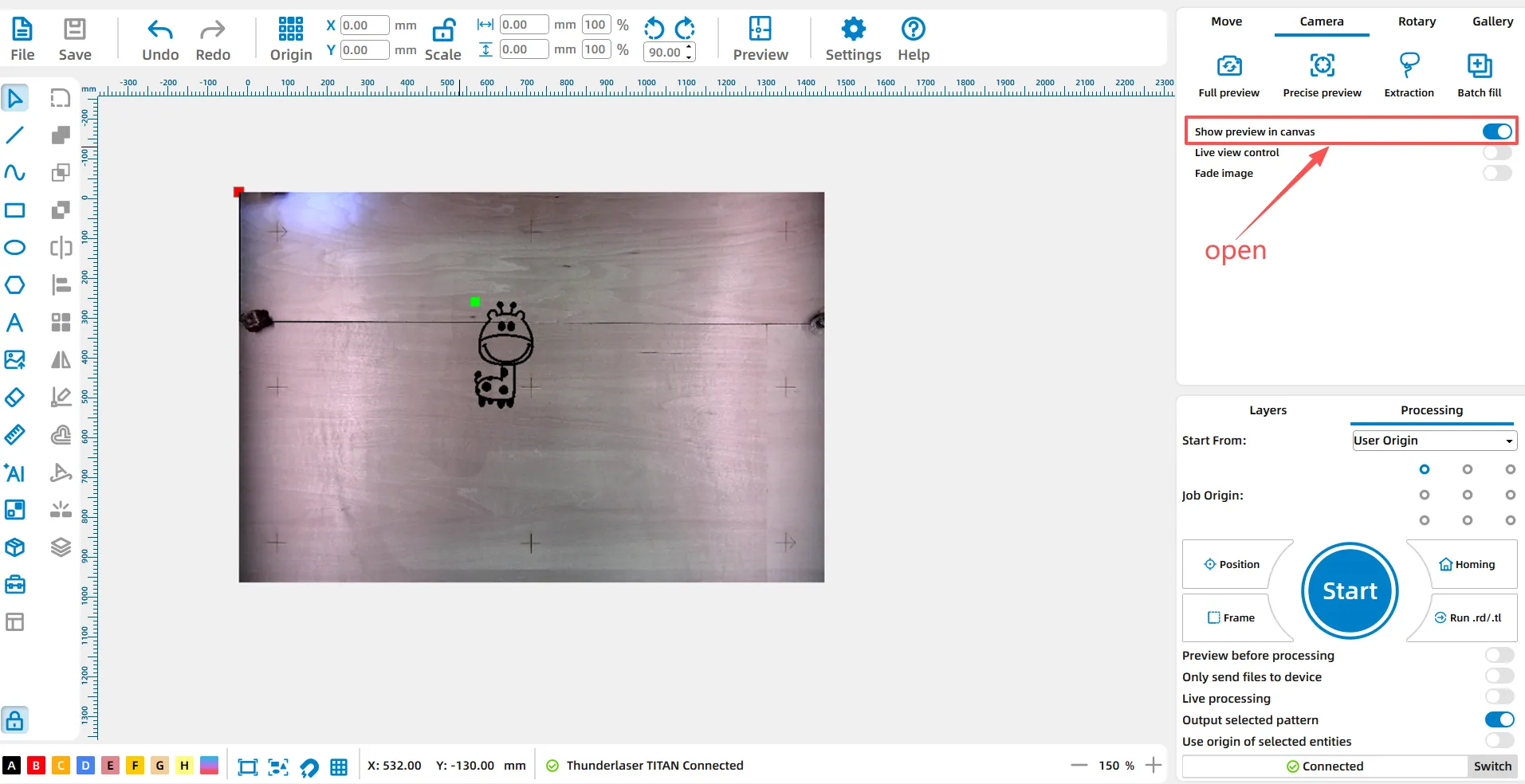Open the Start From dropdown
This screenshot has height=784, width=1525.
(x=1434, y=441)
